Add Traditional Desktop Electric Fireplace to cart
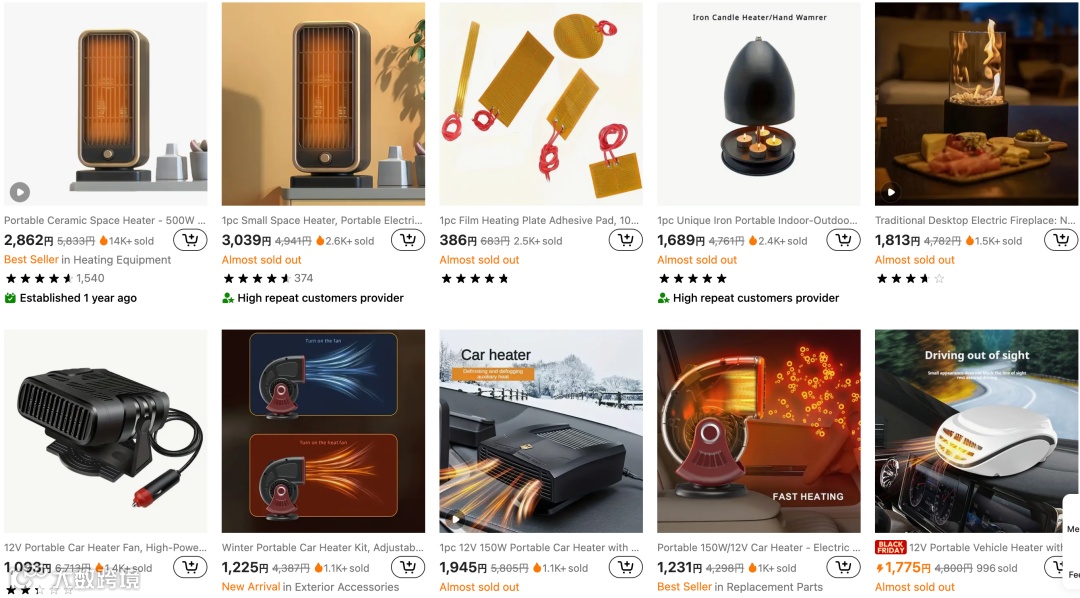The image size is (1080, 598). 1061,240
